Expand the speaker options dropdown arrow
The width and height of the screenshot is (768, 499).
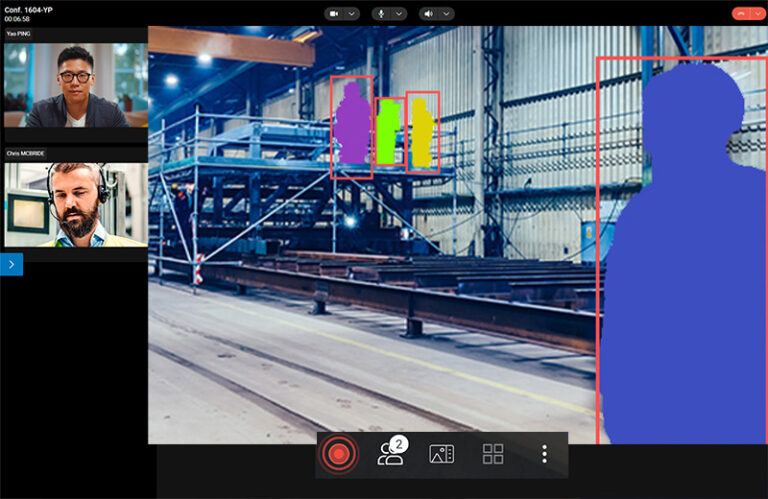(446, 14)
